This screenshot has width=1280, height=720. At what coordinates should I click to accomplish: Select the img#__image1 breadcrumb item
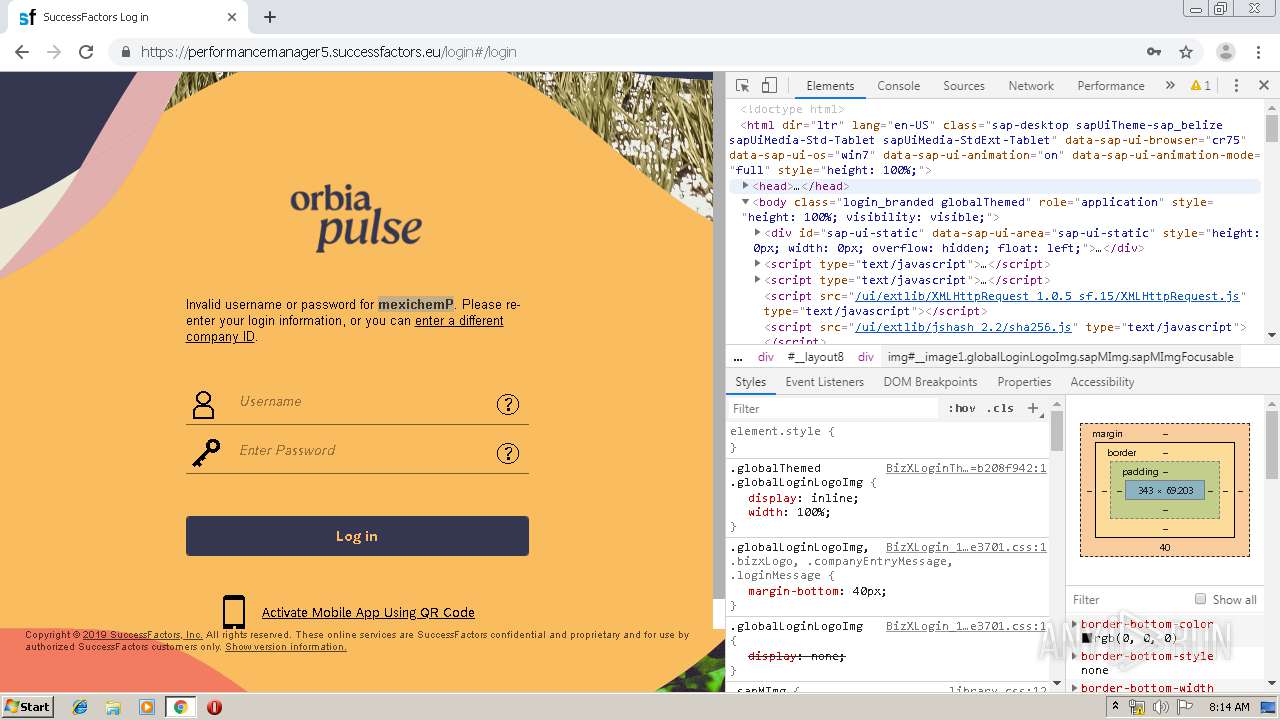tap(1060, 357)
